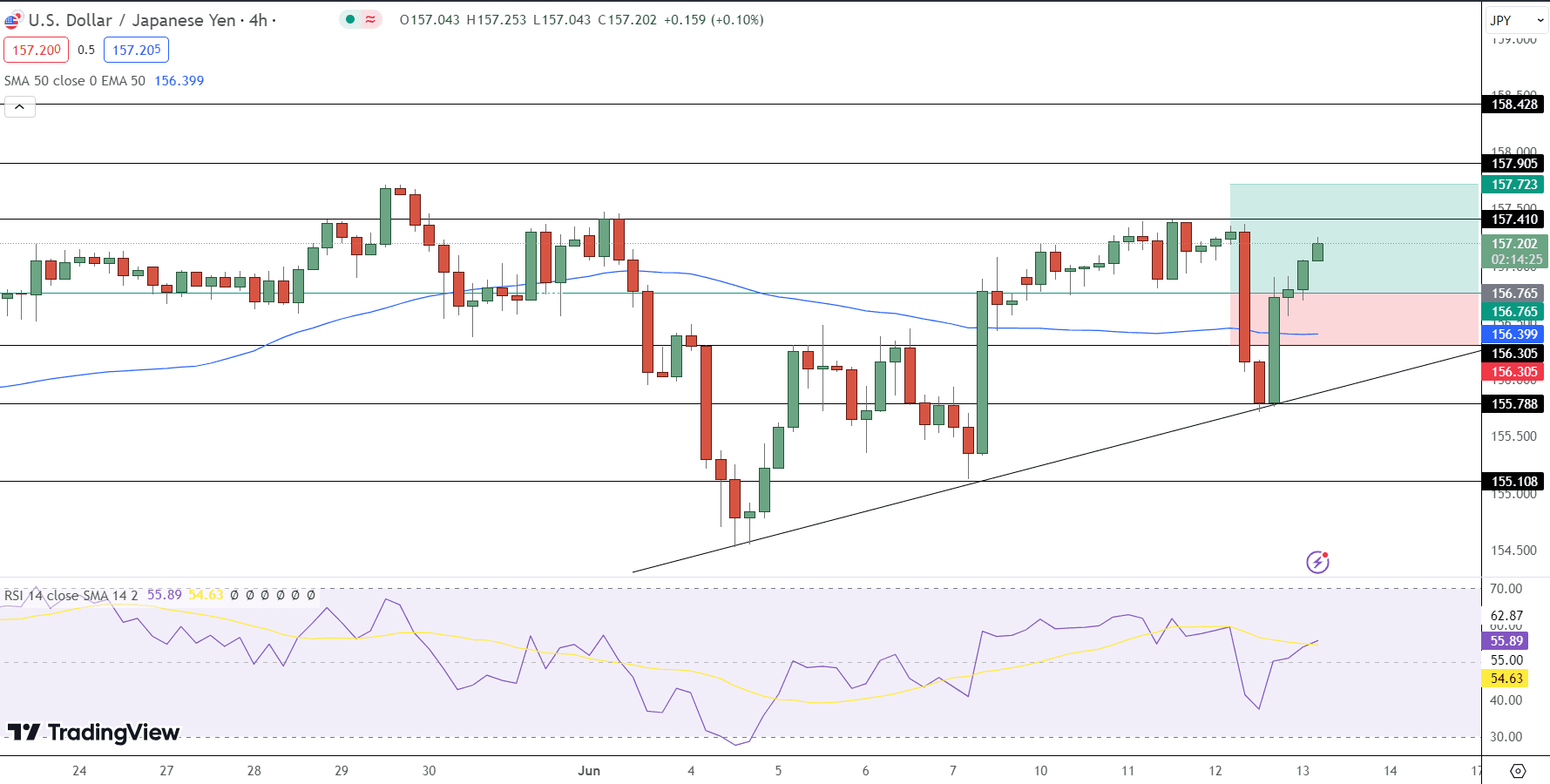Image resolution: width=1550 pixels, height=784 pixels.
Task: Click the 158.428 price label
Action: [x=1514, y=105]
